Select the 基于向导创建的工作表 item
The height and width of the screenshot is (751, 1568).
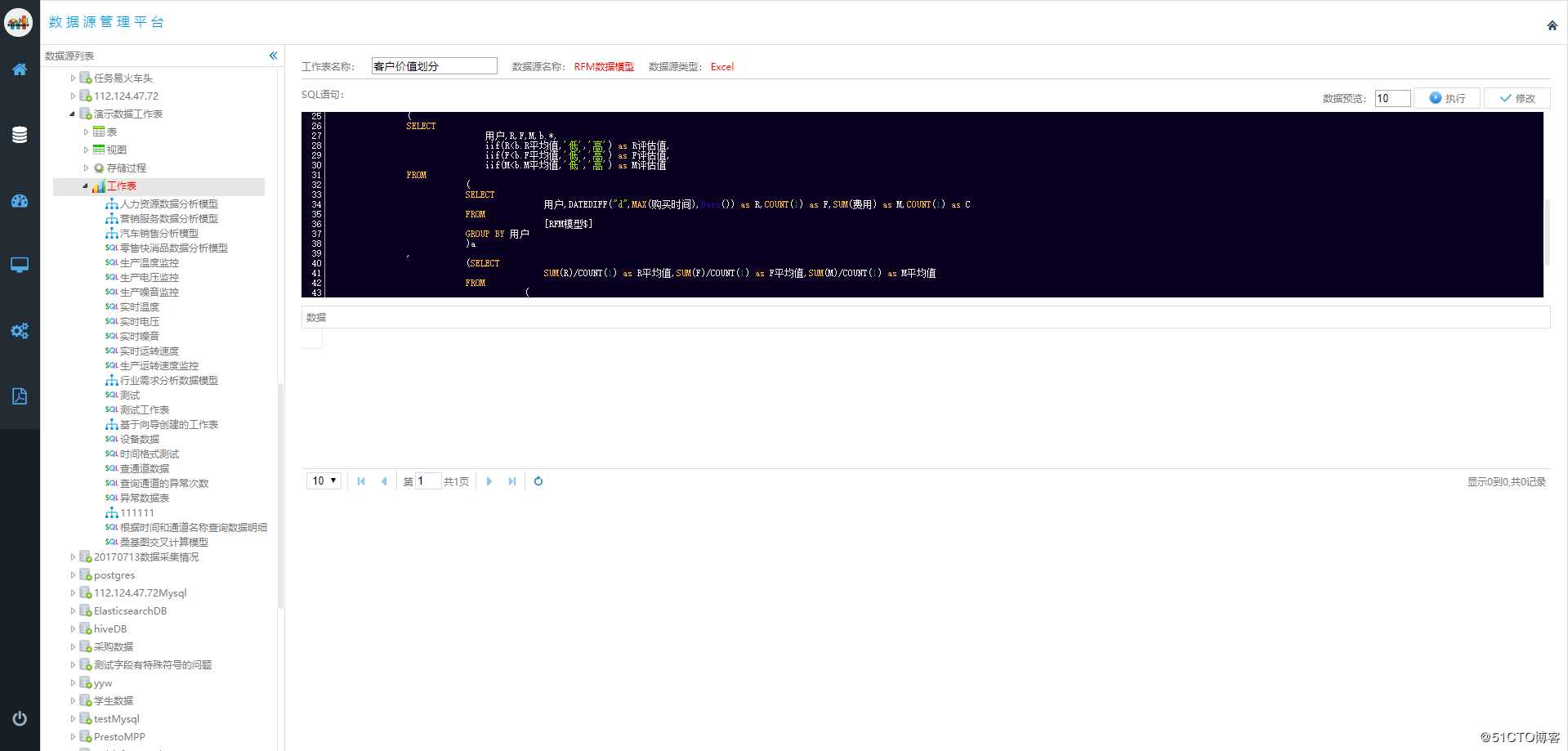169,425
